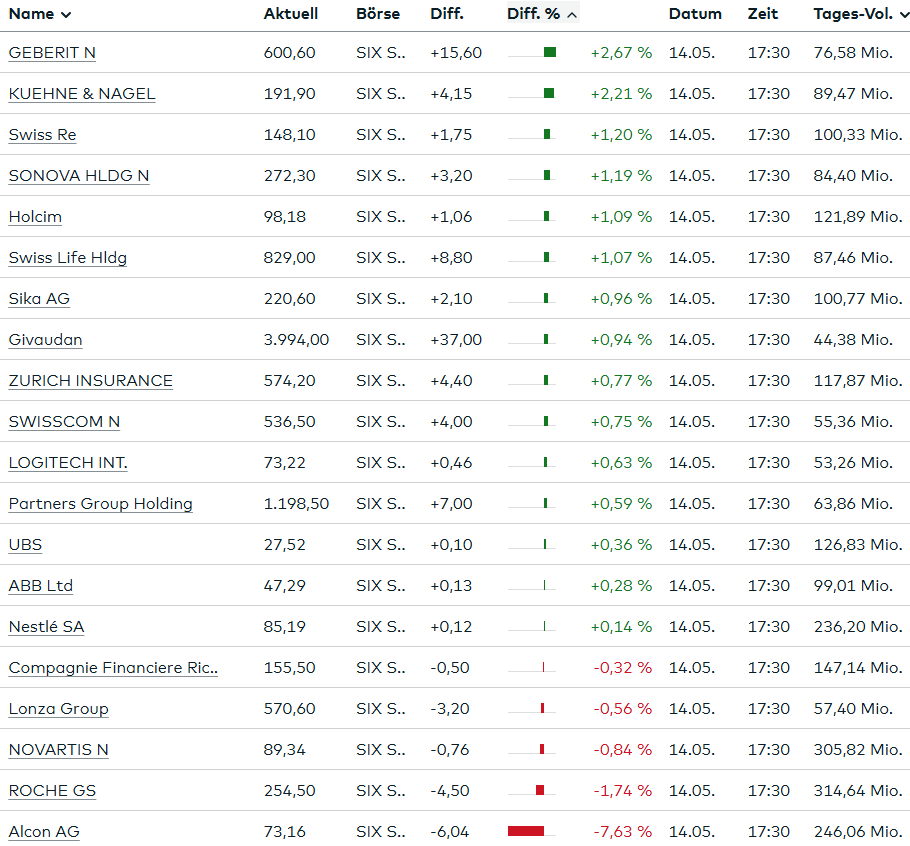This screenshot has width=910, height=846.
Task: Select ABB Ltd change +0,28 %
Action: pyautogui.click(x=622, y=586)
